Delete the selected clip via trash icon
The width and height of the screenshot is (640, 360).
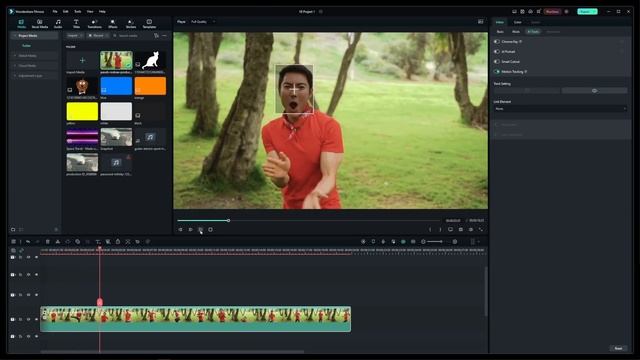click(x=47, y=242)
